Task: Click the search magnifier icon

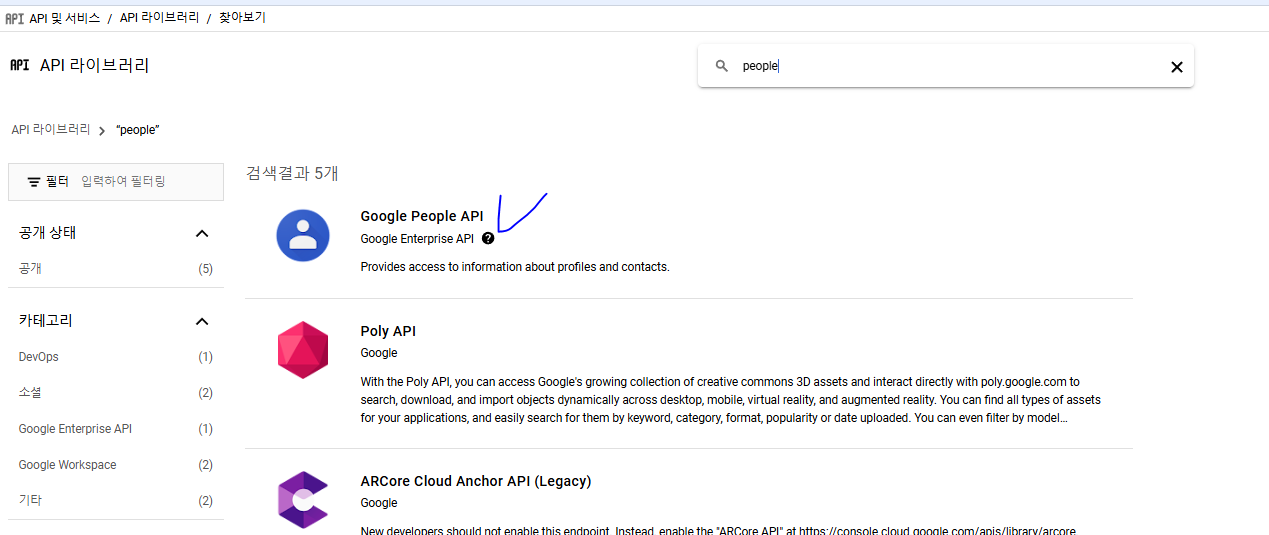Action: point(722,66)
